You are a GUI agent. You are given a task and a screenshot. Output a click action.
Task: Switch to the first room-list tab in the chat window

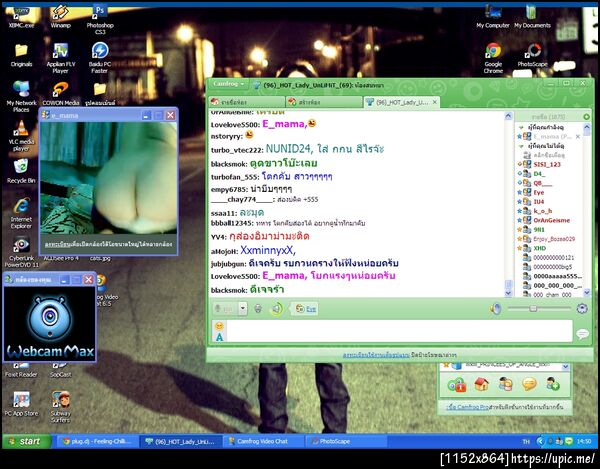coord(247,102)
